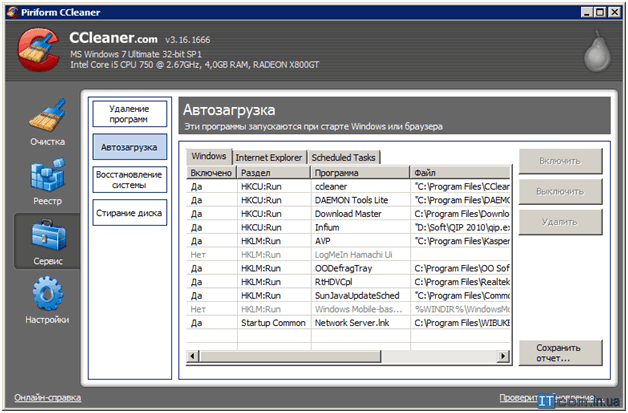Click the title bar application icon

11,10
